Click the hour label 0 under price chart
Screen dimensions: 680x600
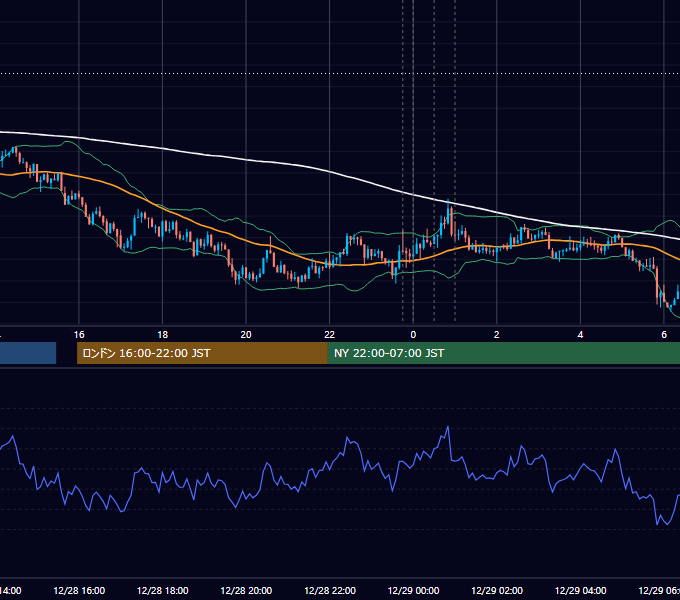413,335
